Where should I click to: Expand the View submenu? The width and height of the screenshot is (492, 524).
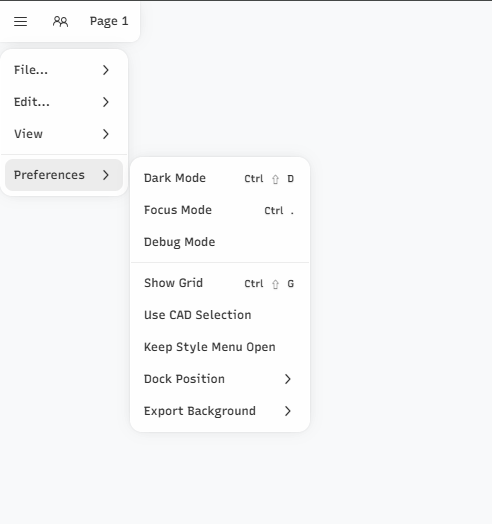click(x=64, y=134)
